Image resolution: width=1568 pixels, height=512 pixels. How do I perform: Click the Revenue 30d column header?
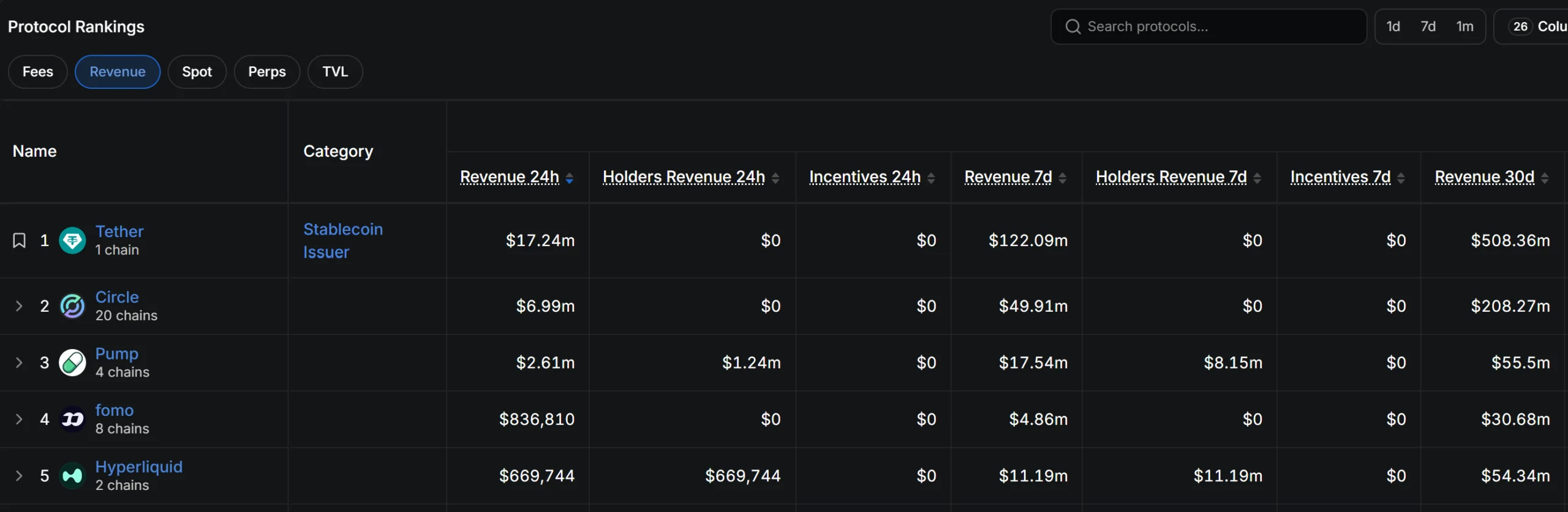pos(1485,177)
